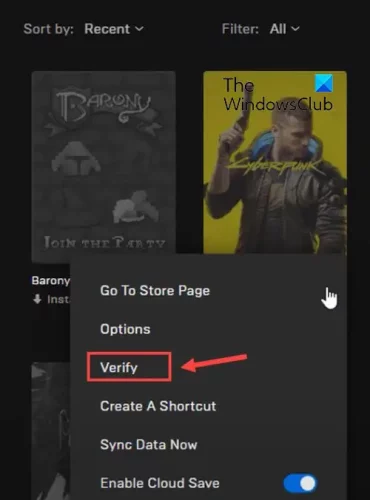Screen dimensions: 370x500
Task: Click the install arrow icon under Barony
Action: pyautogui.click(x=37, y=299)
